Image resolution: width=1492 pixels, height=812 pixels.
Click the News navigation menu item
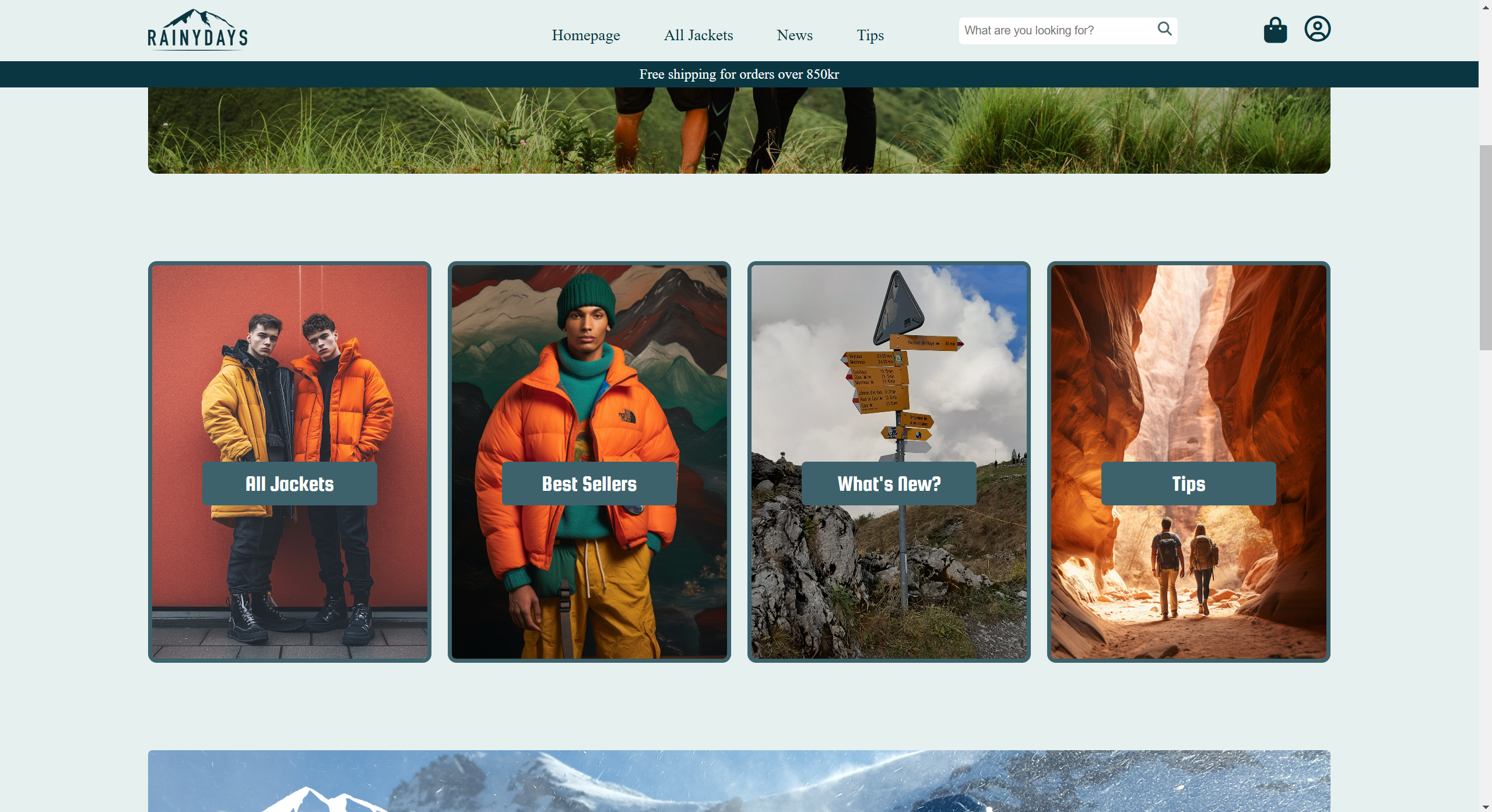[795, 35]
